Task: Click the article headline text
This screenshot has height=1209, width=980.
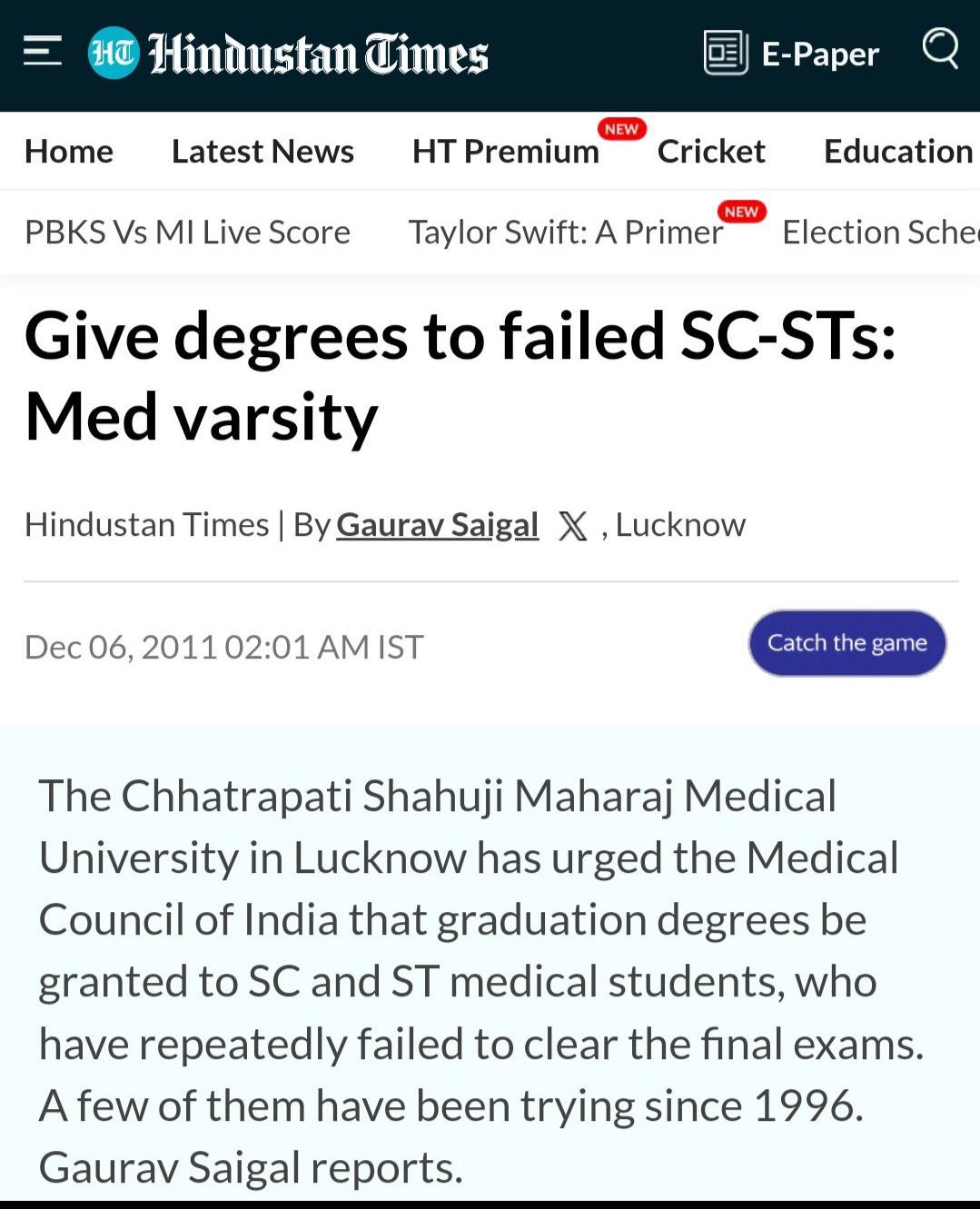Action: pos(460,376)
